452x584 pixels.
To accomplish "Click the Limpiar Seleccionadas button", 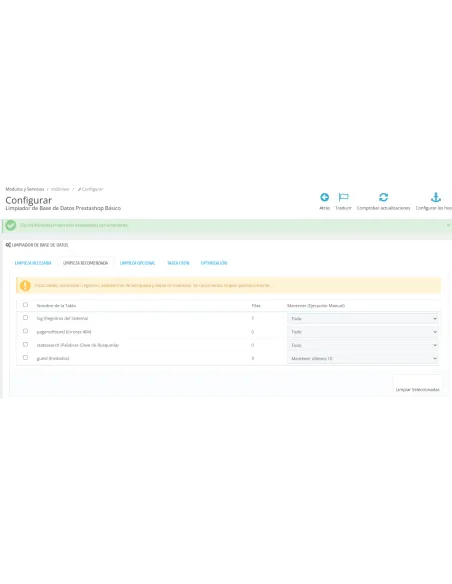I will [417, 385].
